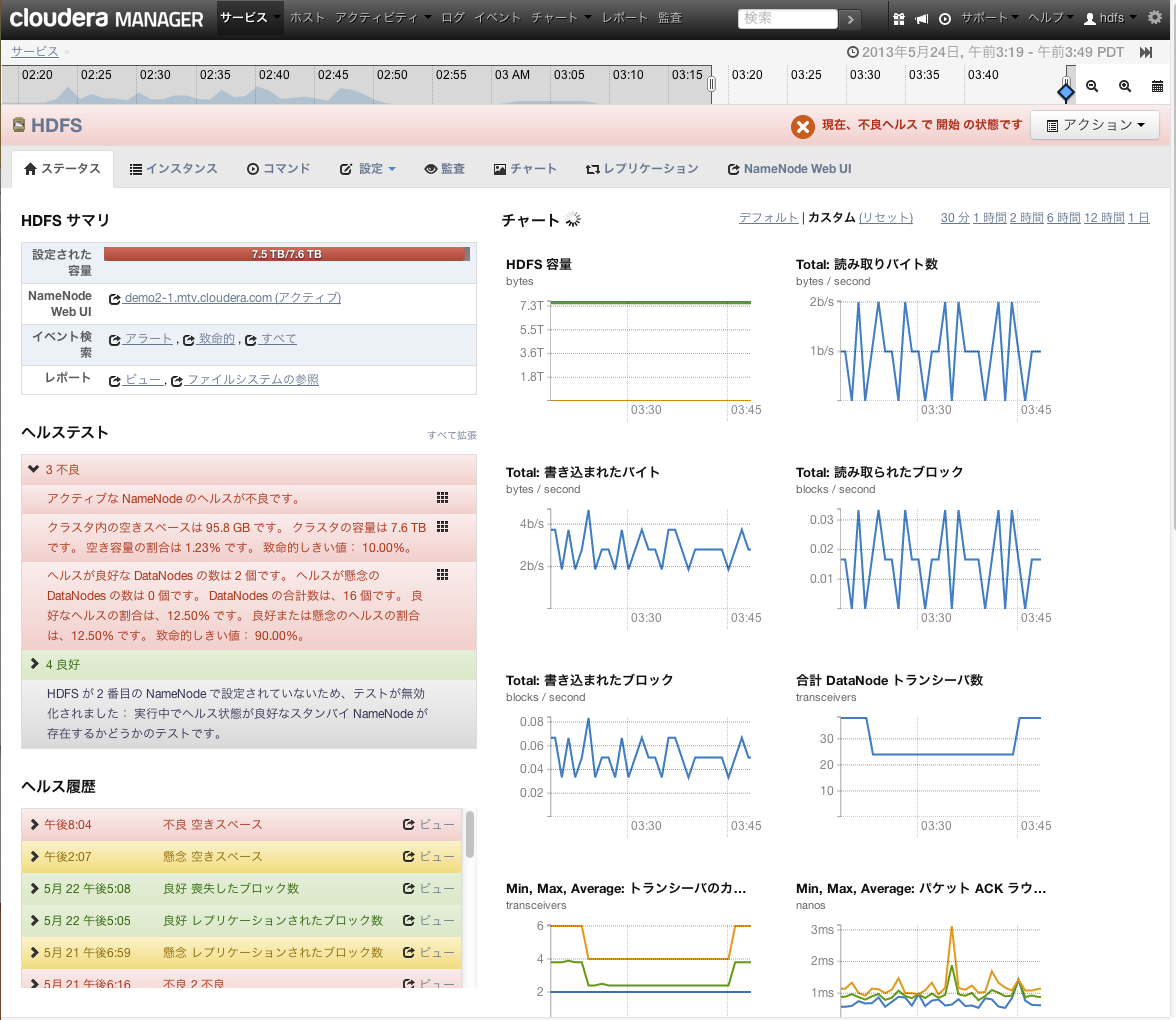Screen dimensions: 1176x1020
Task: Zoom in the timeline with magnifier-plus icon
Action: pos(1125,86)
